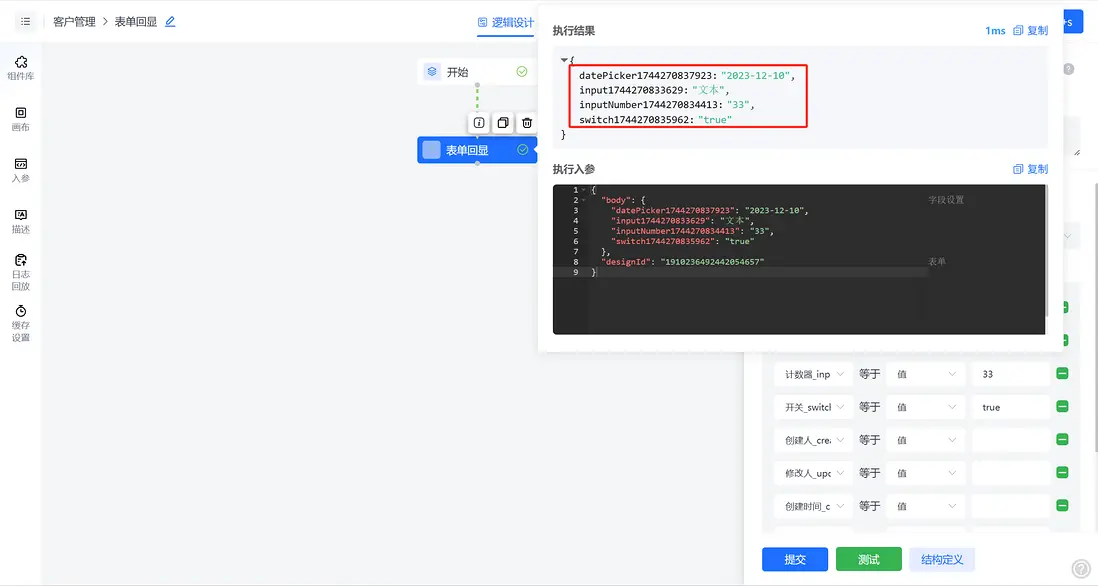Click the 1ms execution time label

[995, 31]
